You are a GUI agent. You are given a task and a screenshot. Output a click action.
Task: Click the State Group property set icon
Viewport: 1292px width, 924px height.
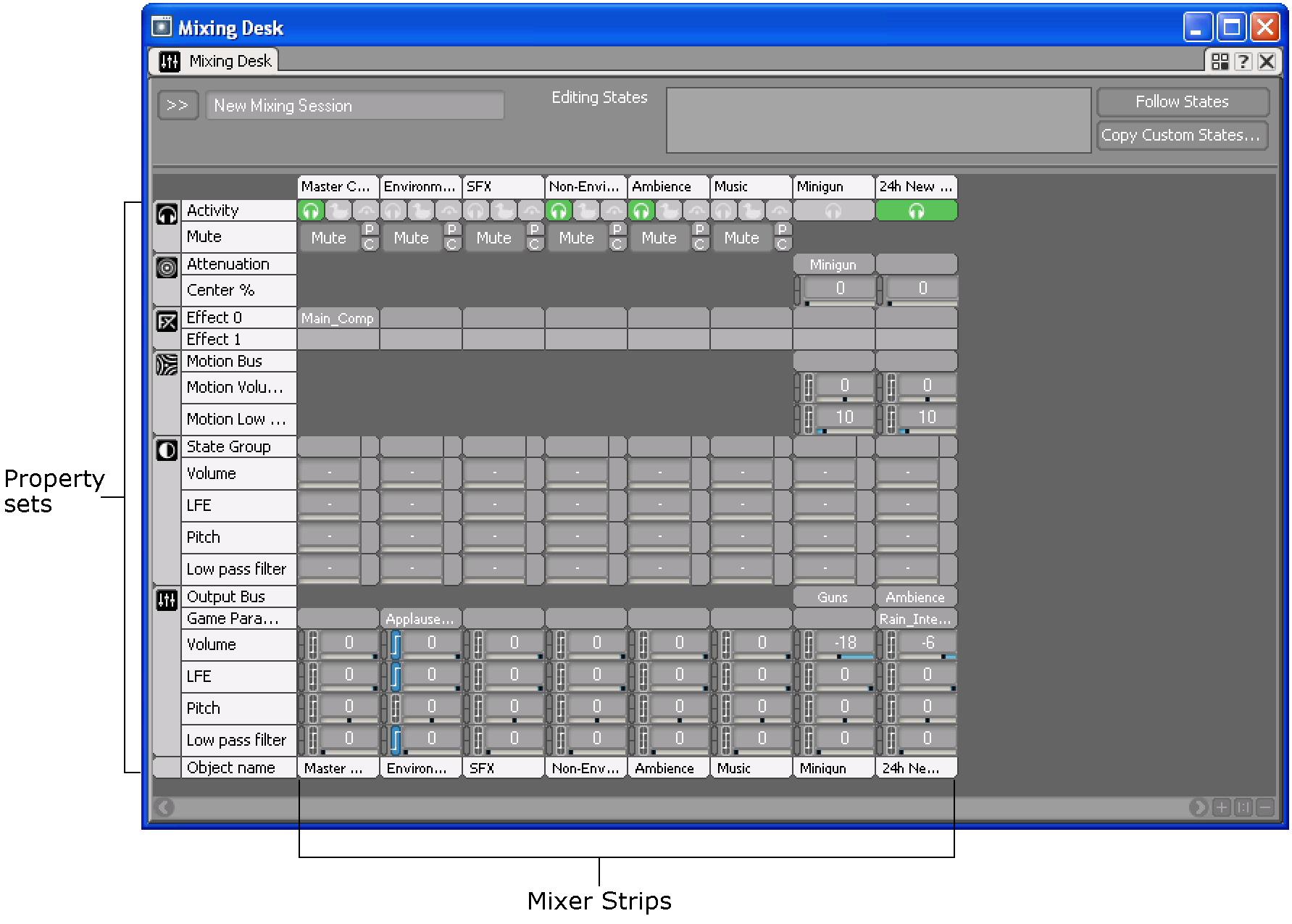point(167,450)
